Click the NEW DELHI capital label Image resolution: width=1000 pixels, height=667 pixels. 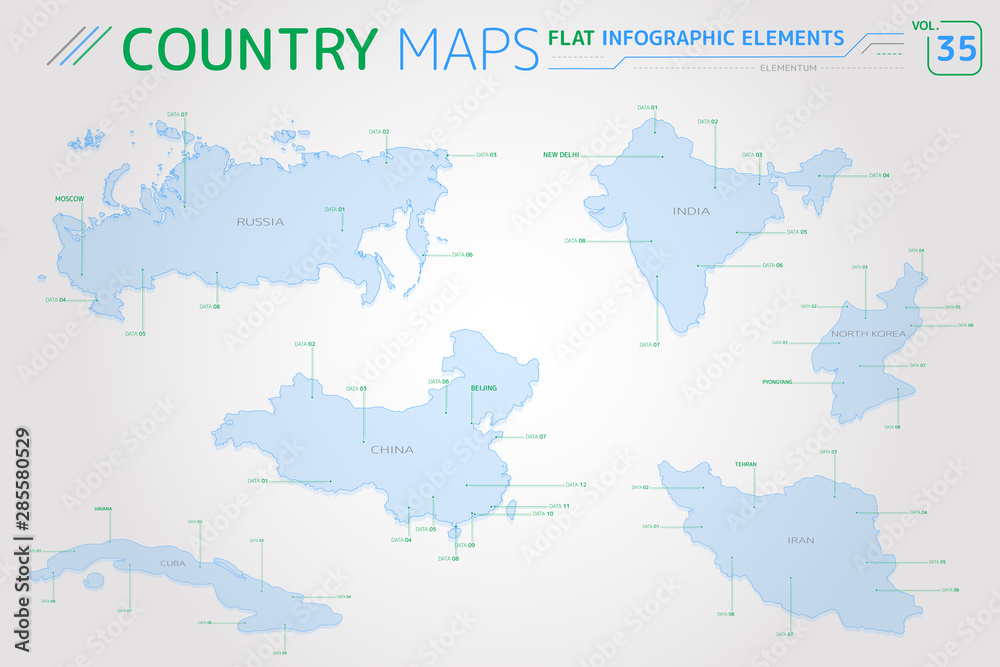[561, 155]
